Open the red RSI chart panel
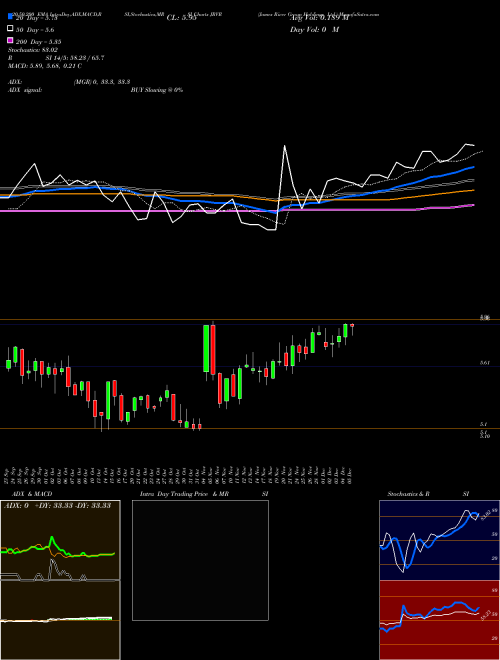The width and height of the screenshot is (500, 660). coord(439,620)
